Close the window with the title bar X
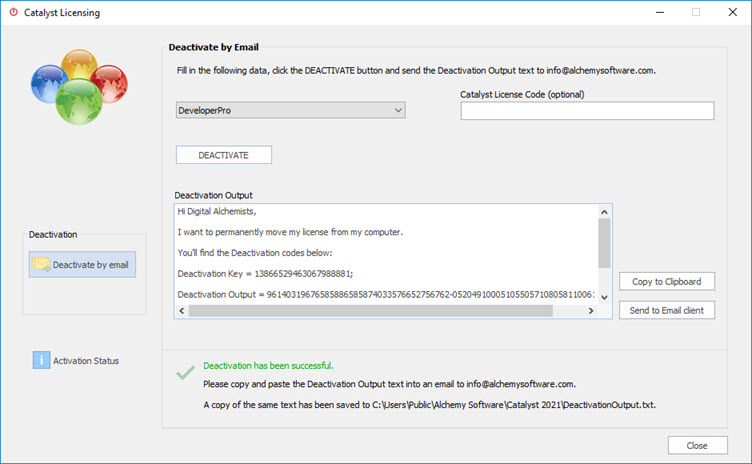 [733, 12]
